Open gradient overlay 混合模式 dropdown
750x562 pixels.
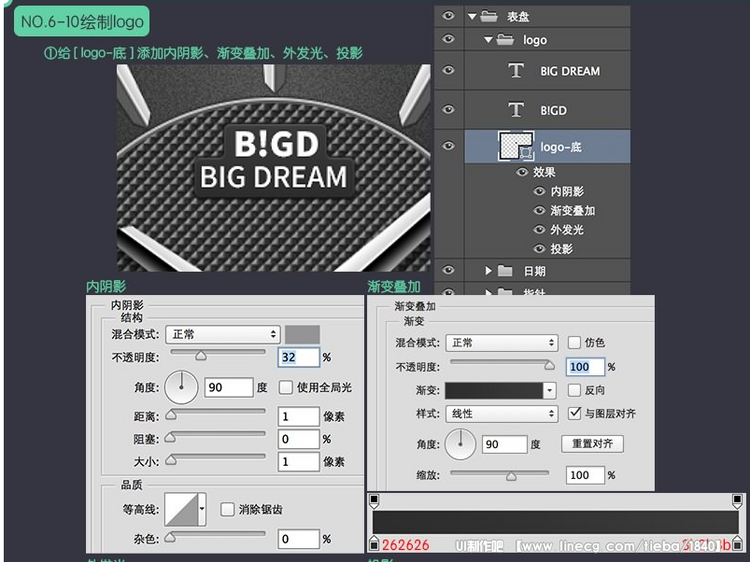[x=502, y=342]
